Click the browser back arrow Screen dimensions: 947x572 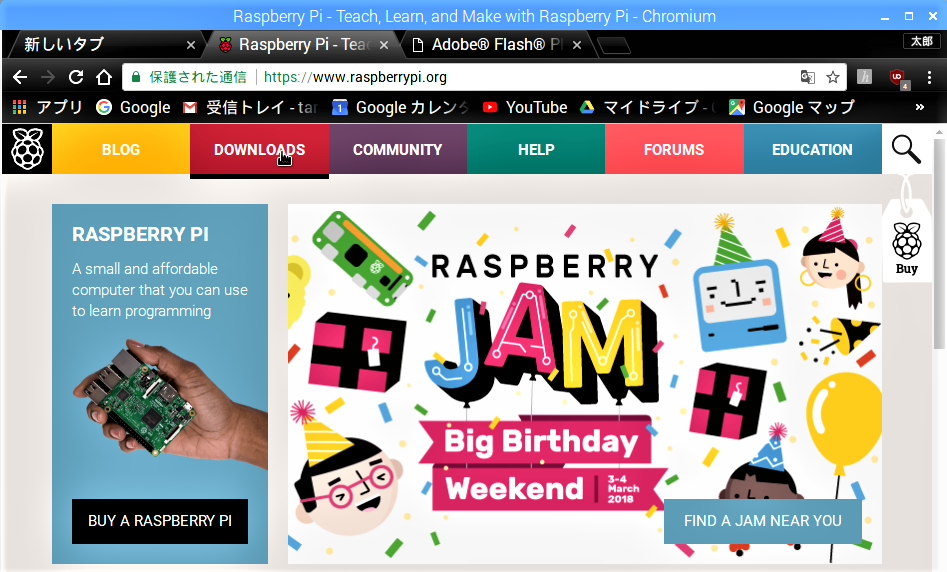[20, 77]
